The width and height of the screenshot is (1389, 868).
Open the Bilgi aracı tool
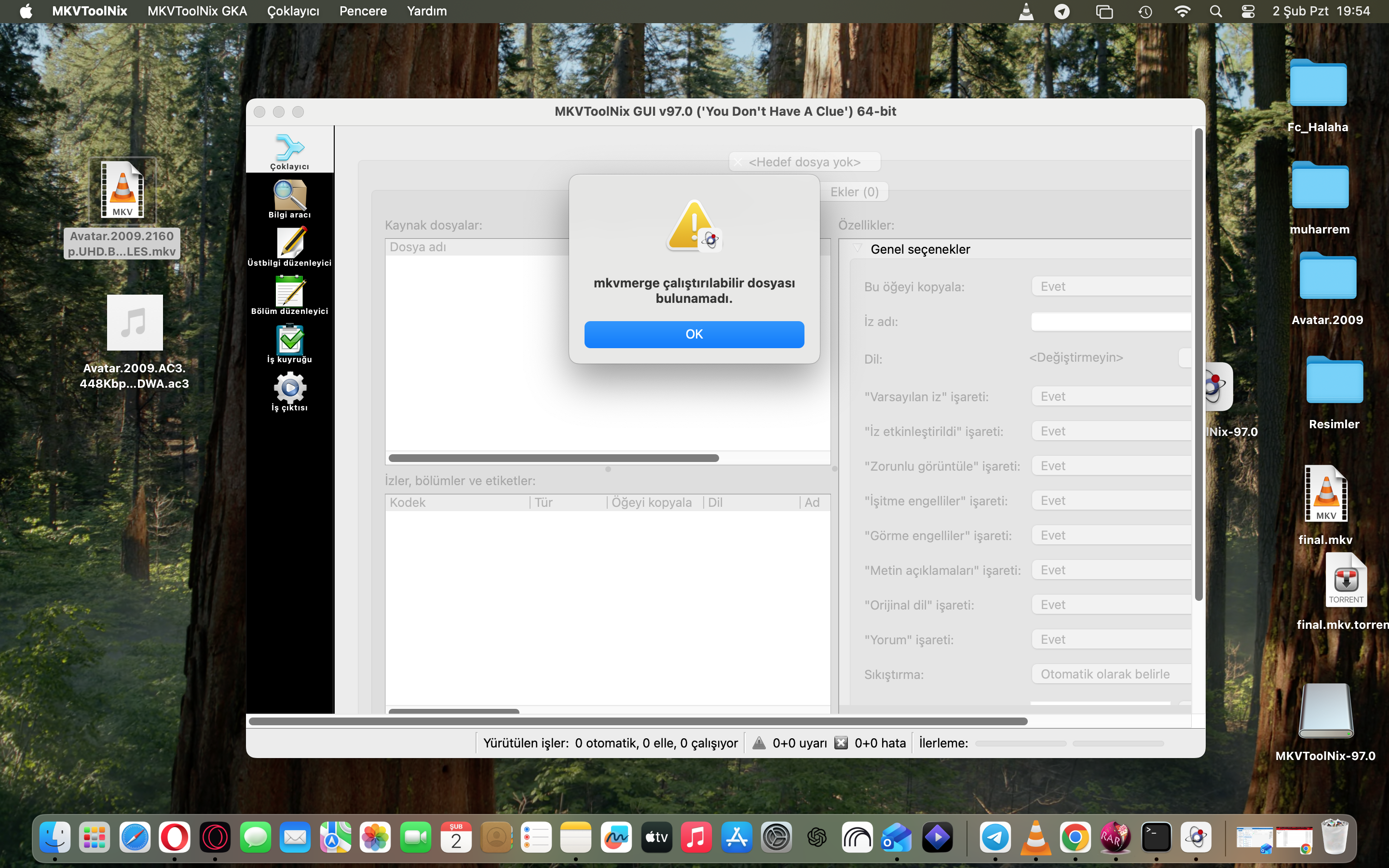pos(289,199)
